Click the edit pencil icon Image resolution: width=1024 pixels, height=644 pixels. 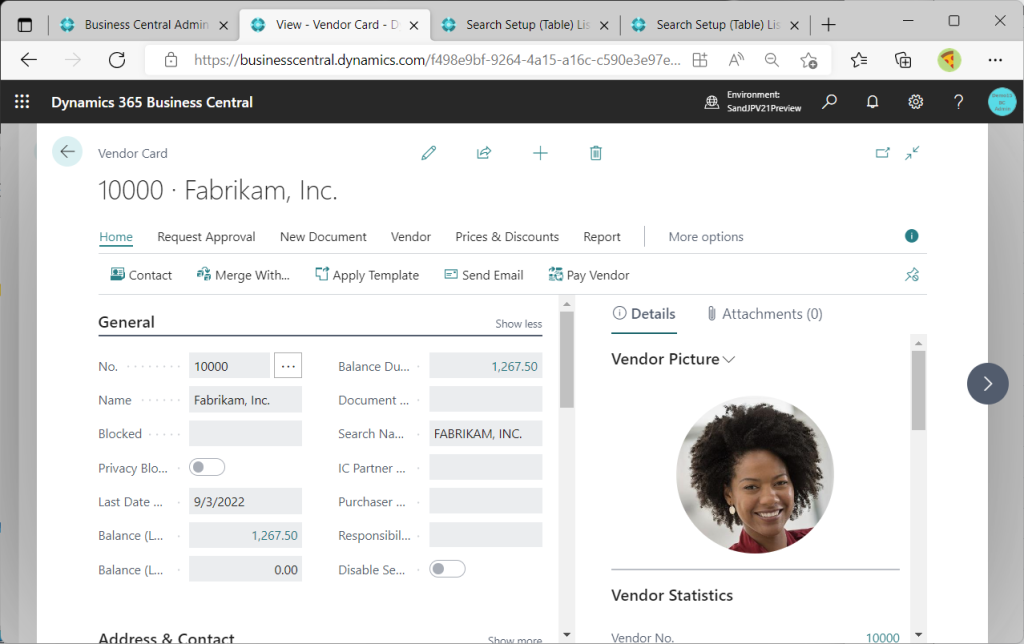[x=428, y=153]
